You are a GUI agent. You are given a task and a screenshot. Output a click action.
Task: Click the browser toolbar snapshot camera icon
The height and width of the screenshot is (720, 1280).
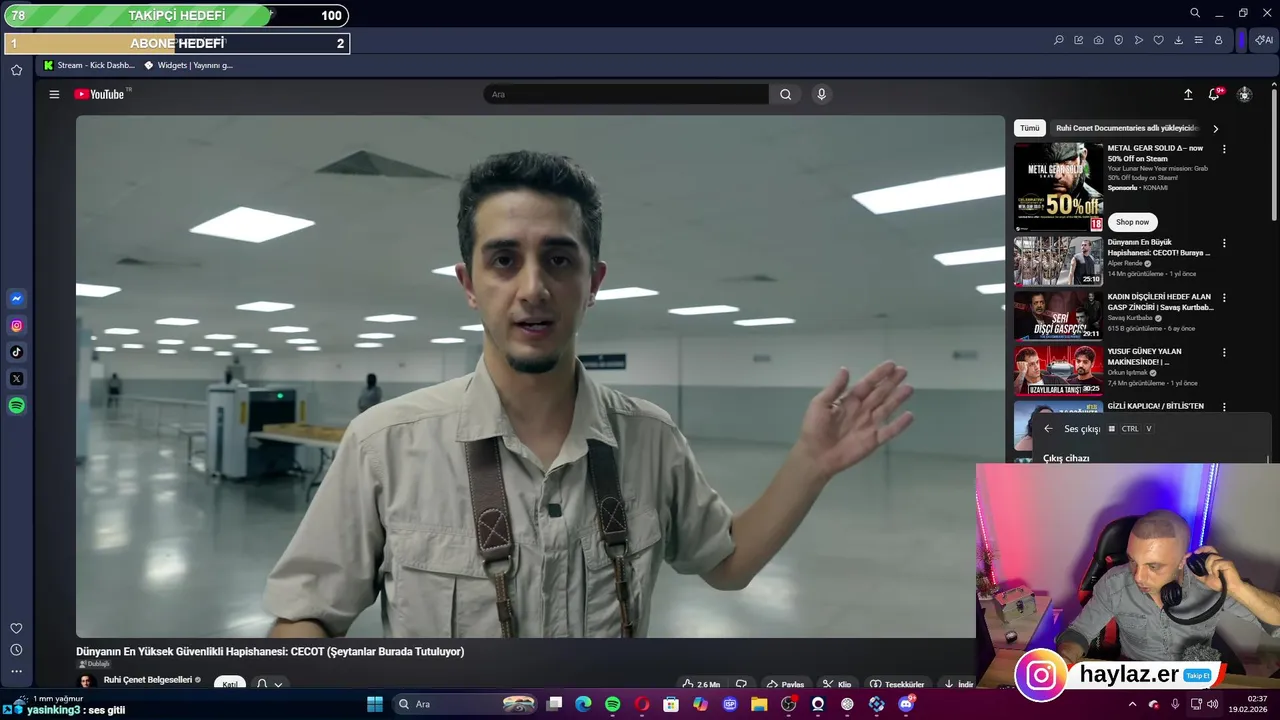click(1099, 40)
